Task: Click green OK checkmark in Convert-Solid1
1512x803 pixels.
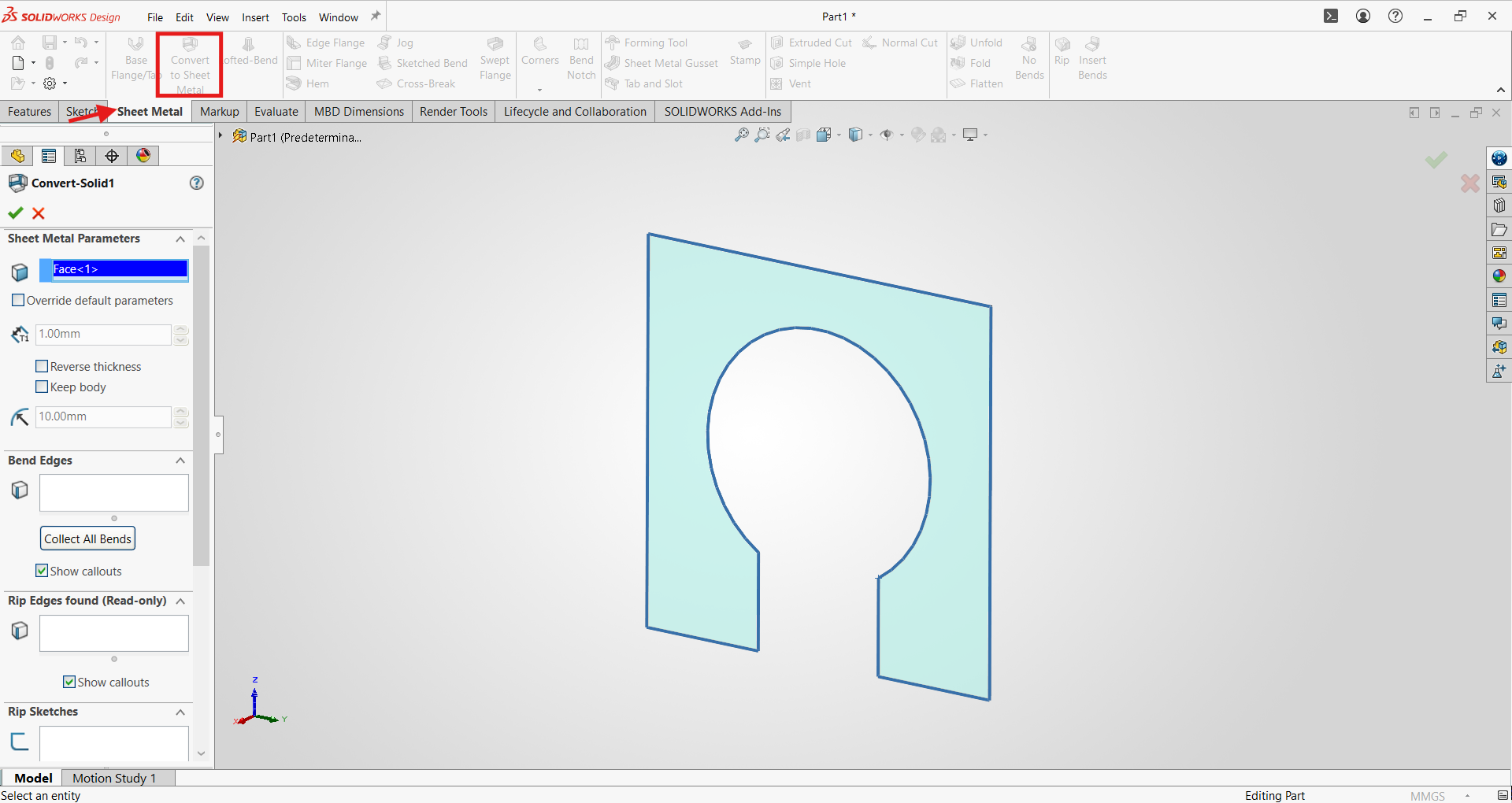Action: pos(16,213)
